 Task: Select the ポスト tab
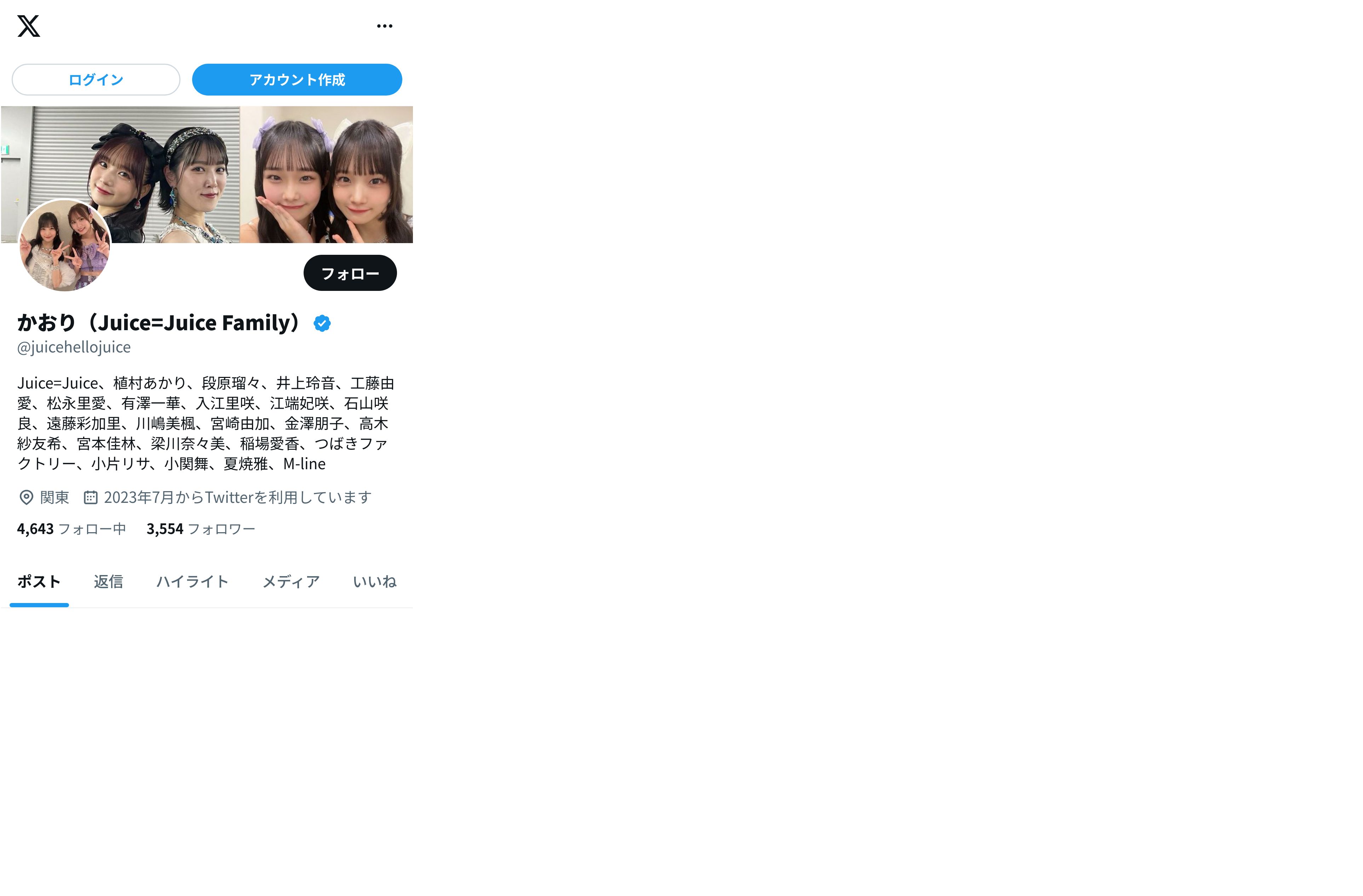(x=39, y=582)
